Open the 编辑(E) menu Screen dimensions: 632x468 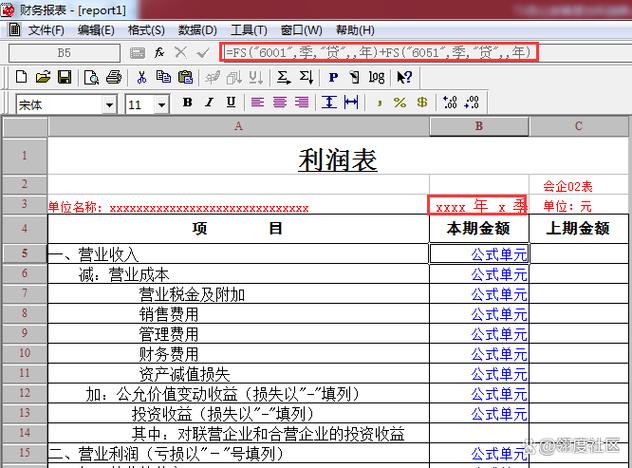pos(96,30)
